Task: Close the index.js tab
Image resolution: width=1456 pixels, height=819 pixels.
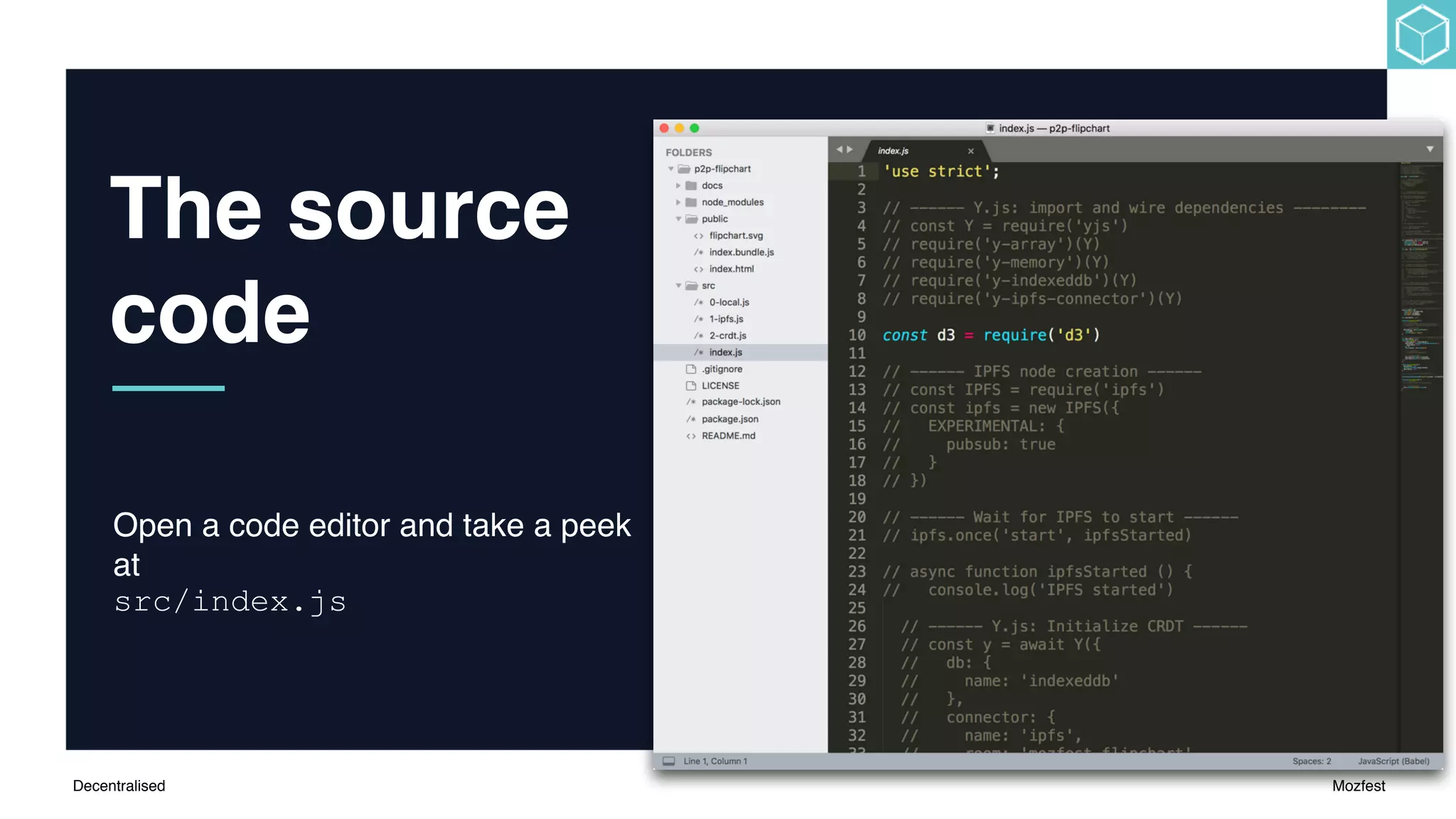Action: tap(970, 151)
